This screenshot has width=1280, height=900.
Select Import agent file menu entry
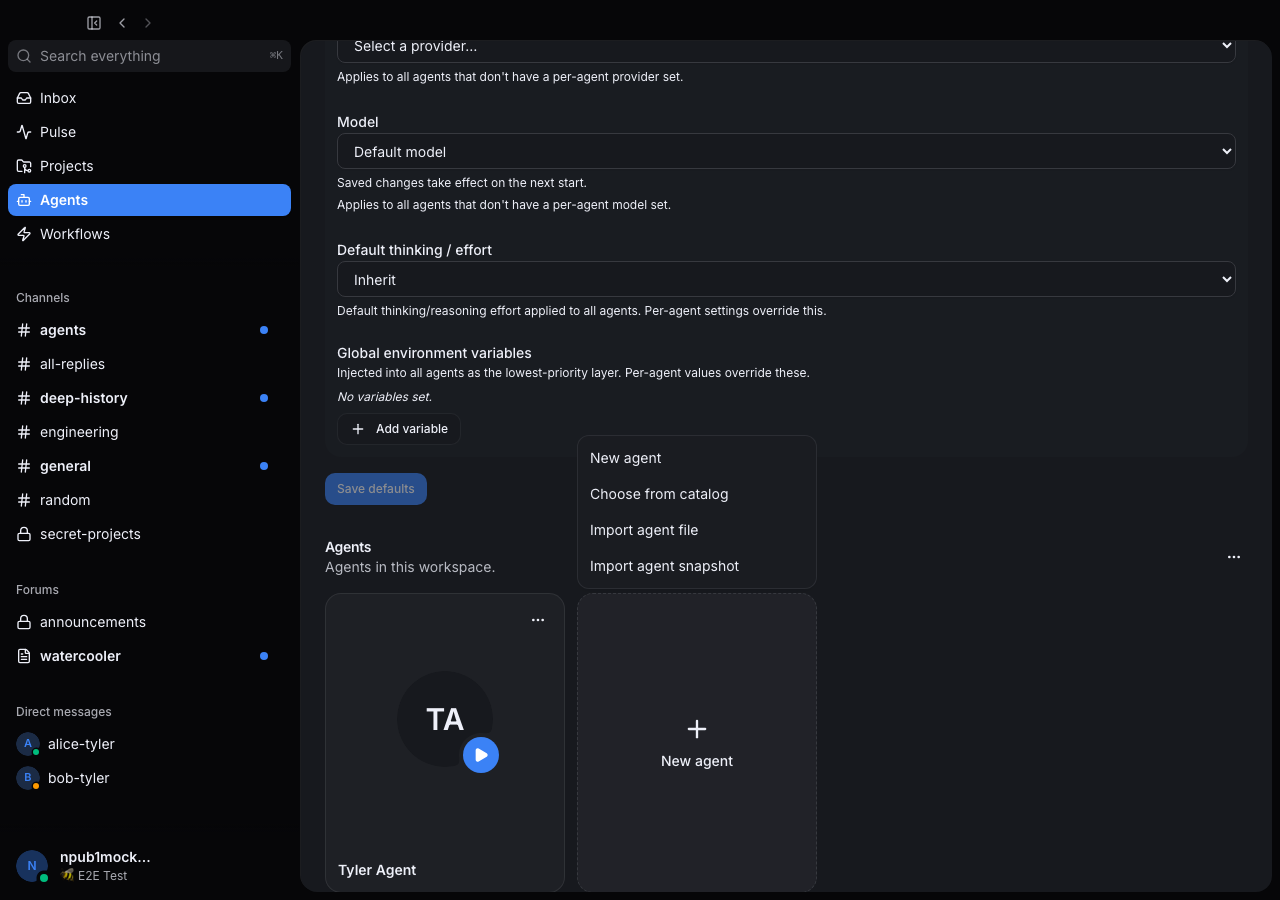coord(697,530)
